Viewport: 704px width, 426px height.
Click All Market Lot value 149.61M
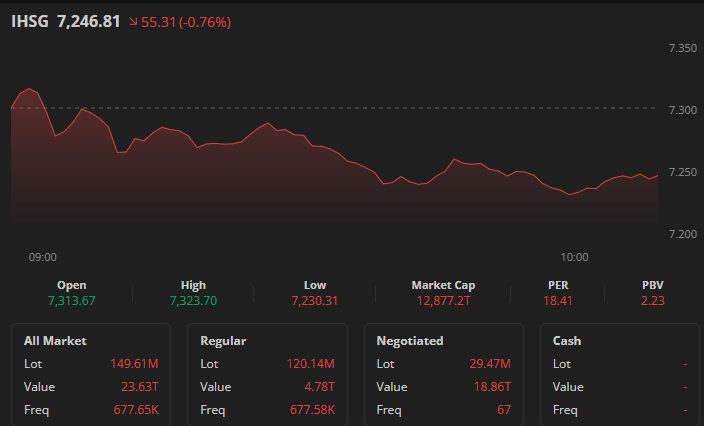(x=134, y=364)
